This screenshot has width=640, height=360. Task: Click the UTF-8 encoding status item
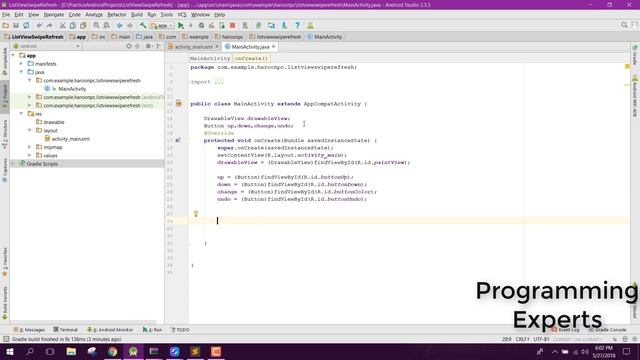click(541, 339)
